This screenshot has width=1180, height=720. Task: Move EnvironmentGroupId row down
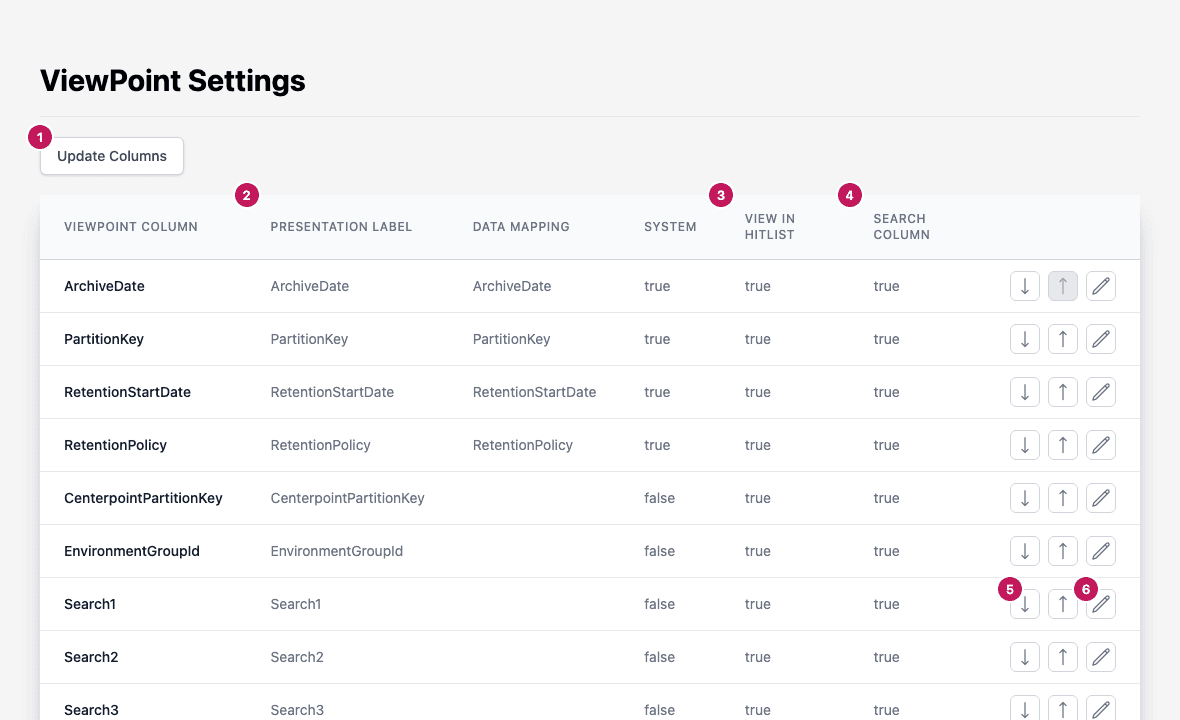tap(1024, 551)
